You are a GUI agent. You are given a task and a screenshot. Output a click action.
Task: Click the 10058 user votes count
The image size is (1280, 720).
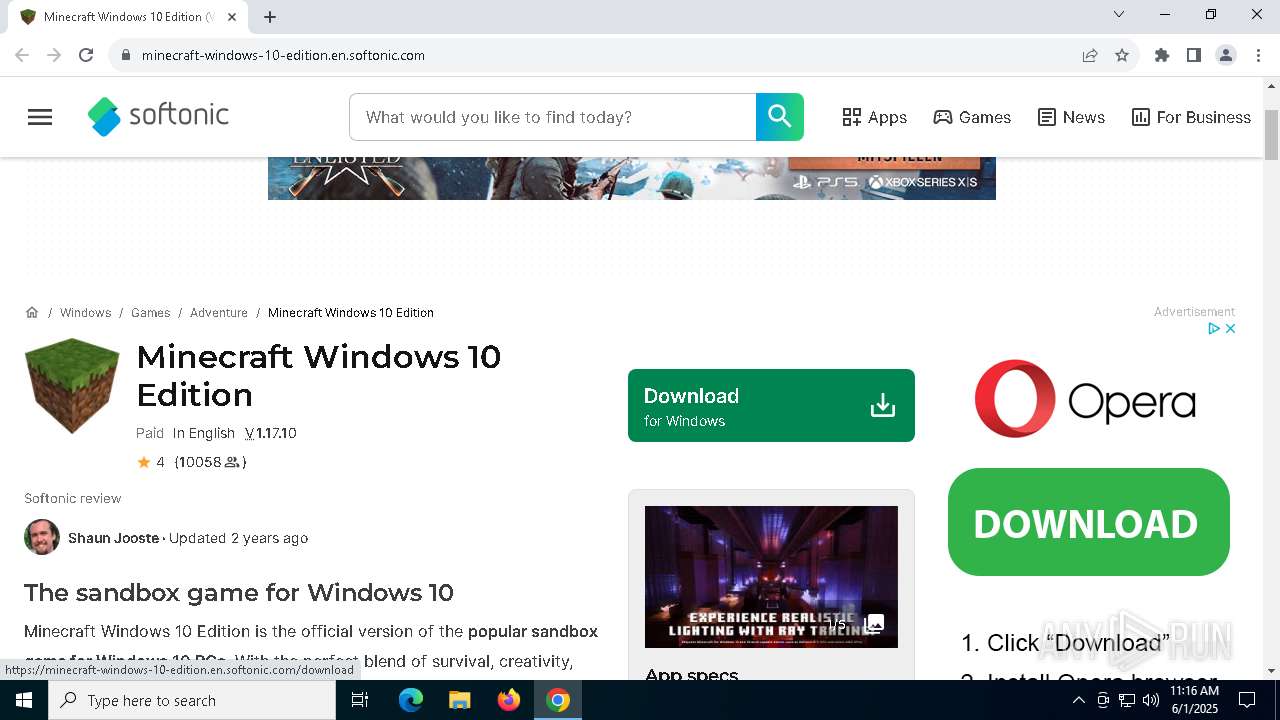(x=210, y=462)
